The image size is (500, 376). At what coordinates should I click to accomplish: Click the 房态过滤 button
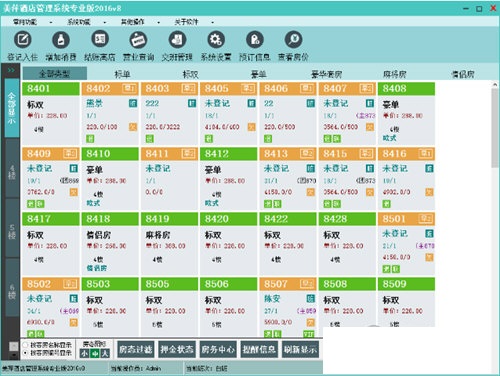[x=136, y=349]
